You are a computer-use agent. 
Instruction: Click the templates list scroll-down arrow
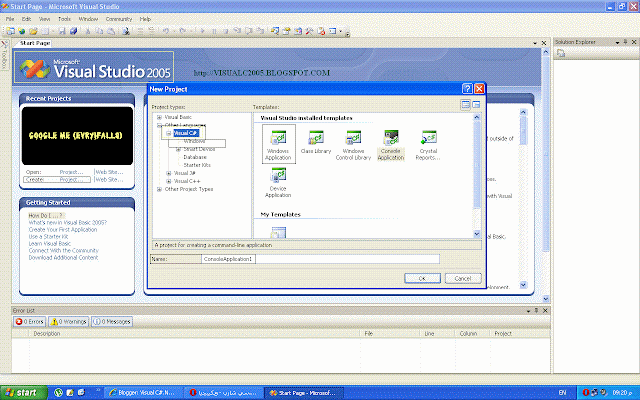[x=476, y=234]
